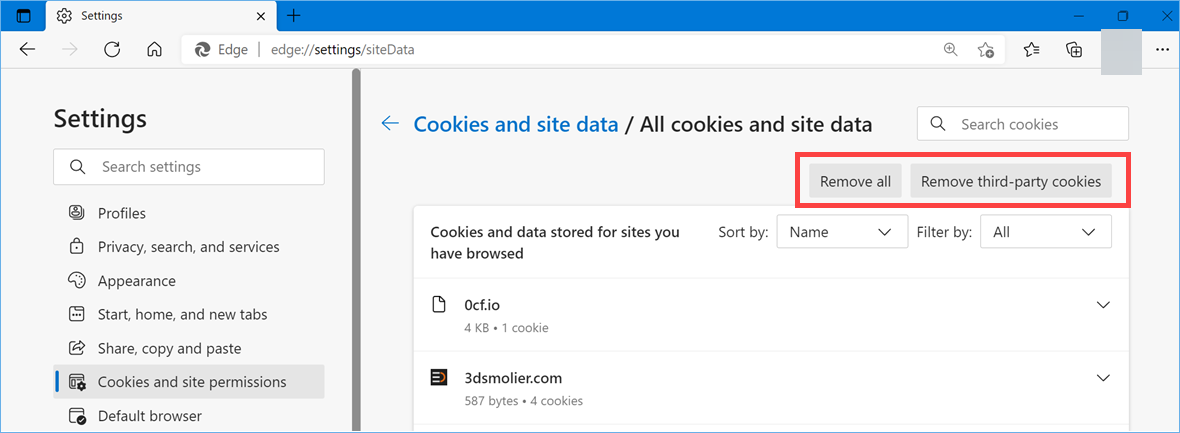Add this page to favorites
Screen dimensions: 1180x433
(x=986, y=49)
